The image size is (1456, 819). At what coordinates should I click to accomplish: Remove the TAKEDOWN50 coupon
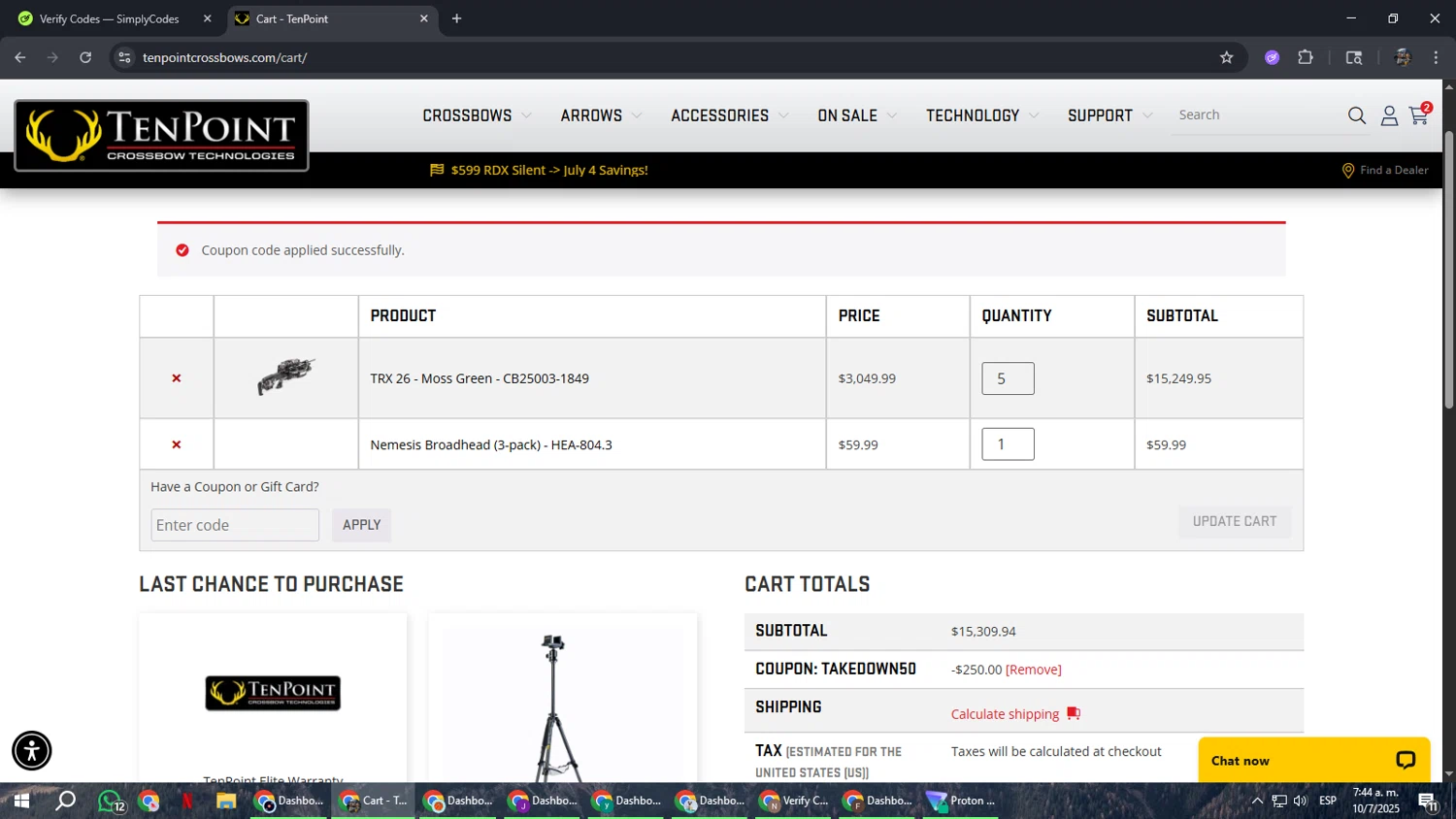tap(1034, 670)
